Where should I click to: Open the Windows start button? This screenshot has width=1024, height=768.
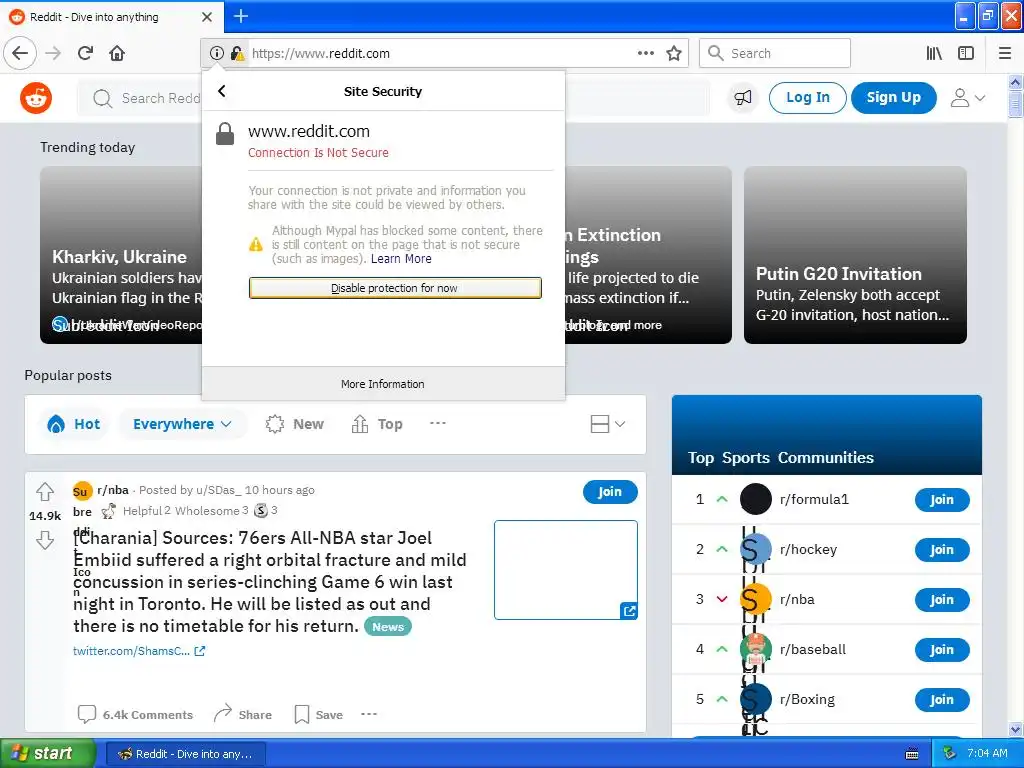click(48, 753)
